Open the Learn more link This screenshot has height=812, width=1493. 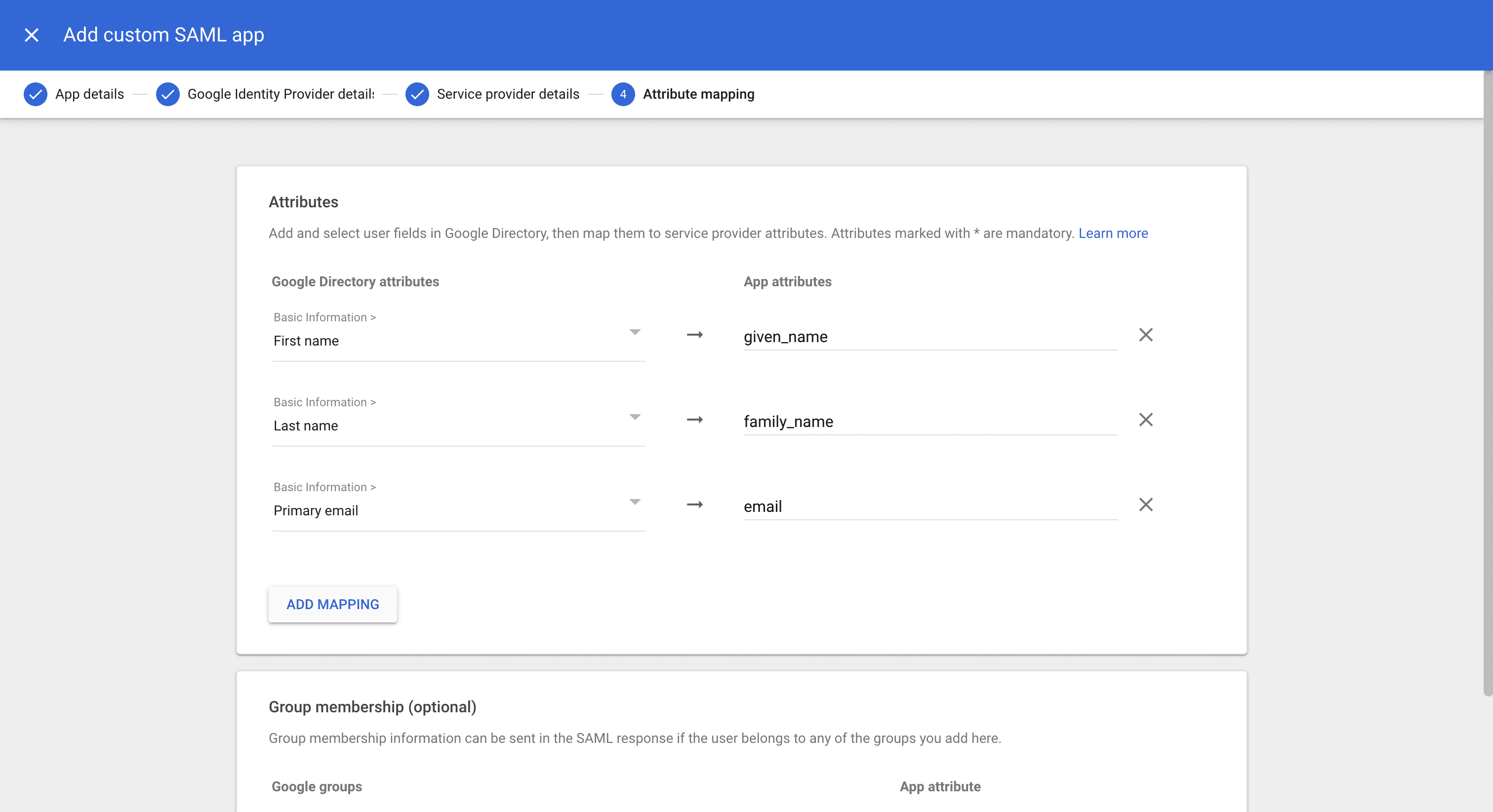(x=1113, y=233)
